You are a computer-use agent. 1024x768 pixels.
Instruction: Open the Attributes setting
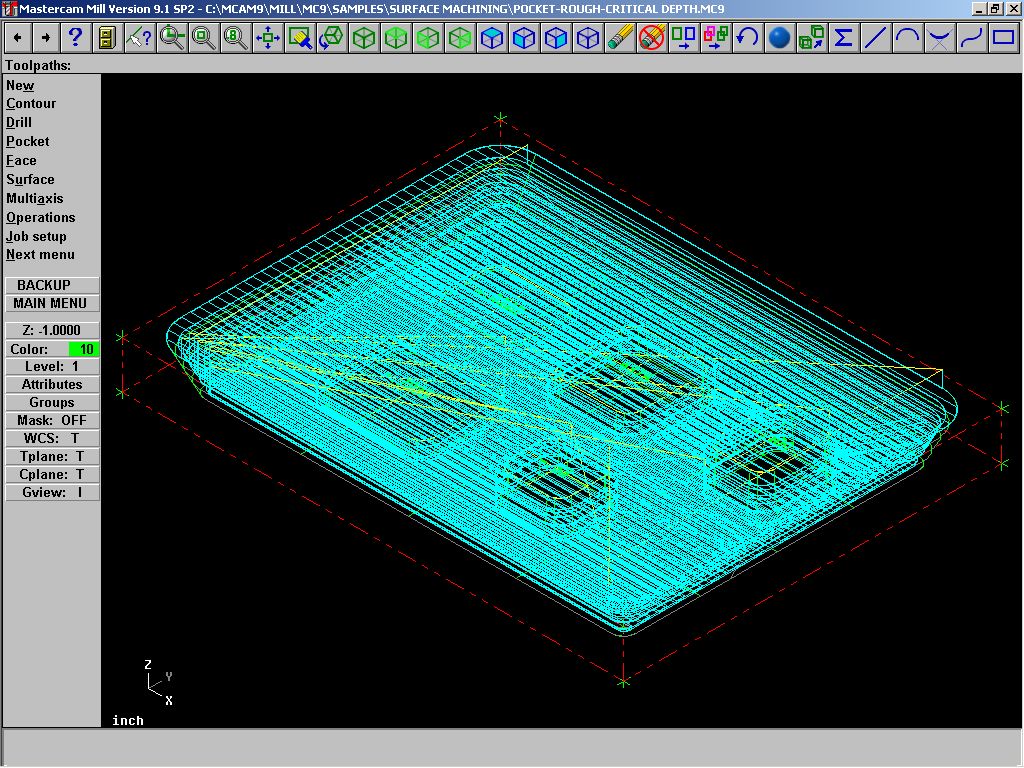pos(52,385)
